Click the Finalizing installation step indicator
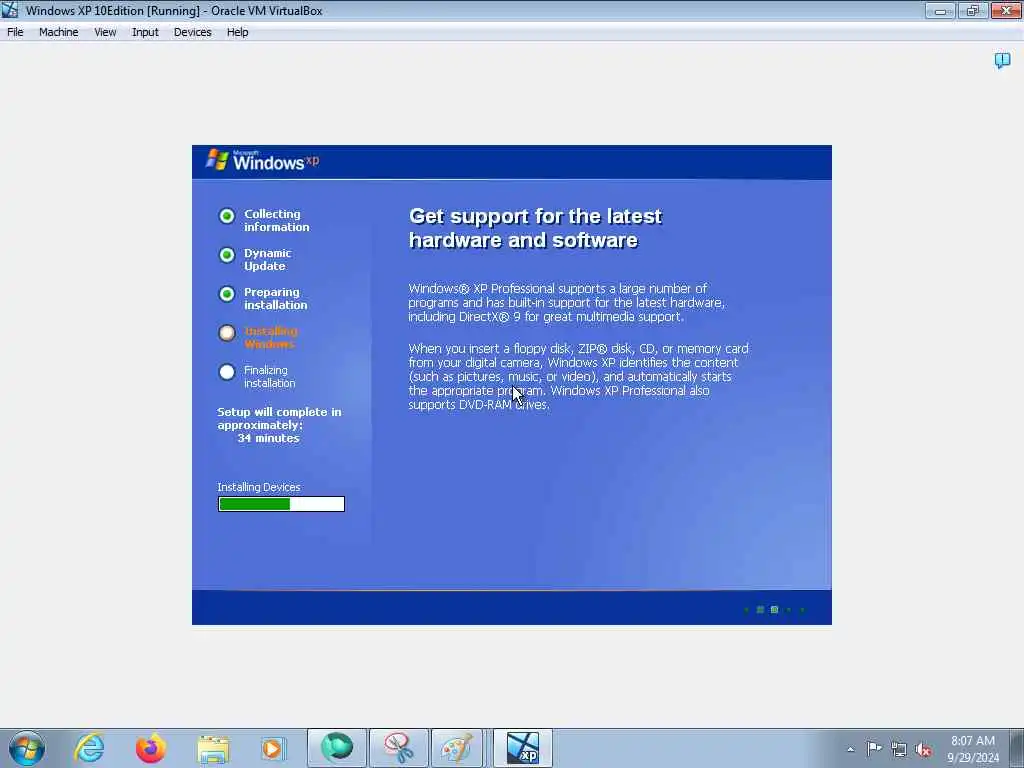This screenshot has height=768, width=1024. 227,372
